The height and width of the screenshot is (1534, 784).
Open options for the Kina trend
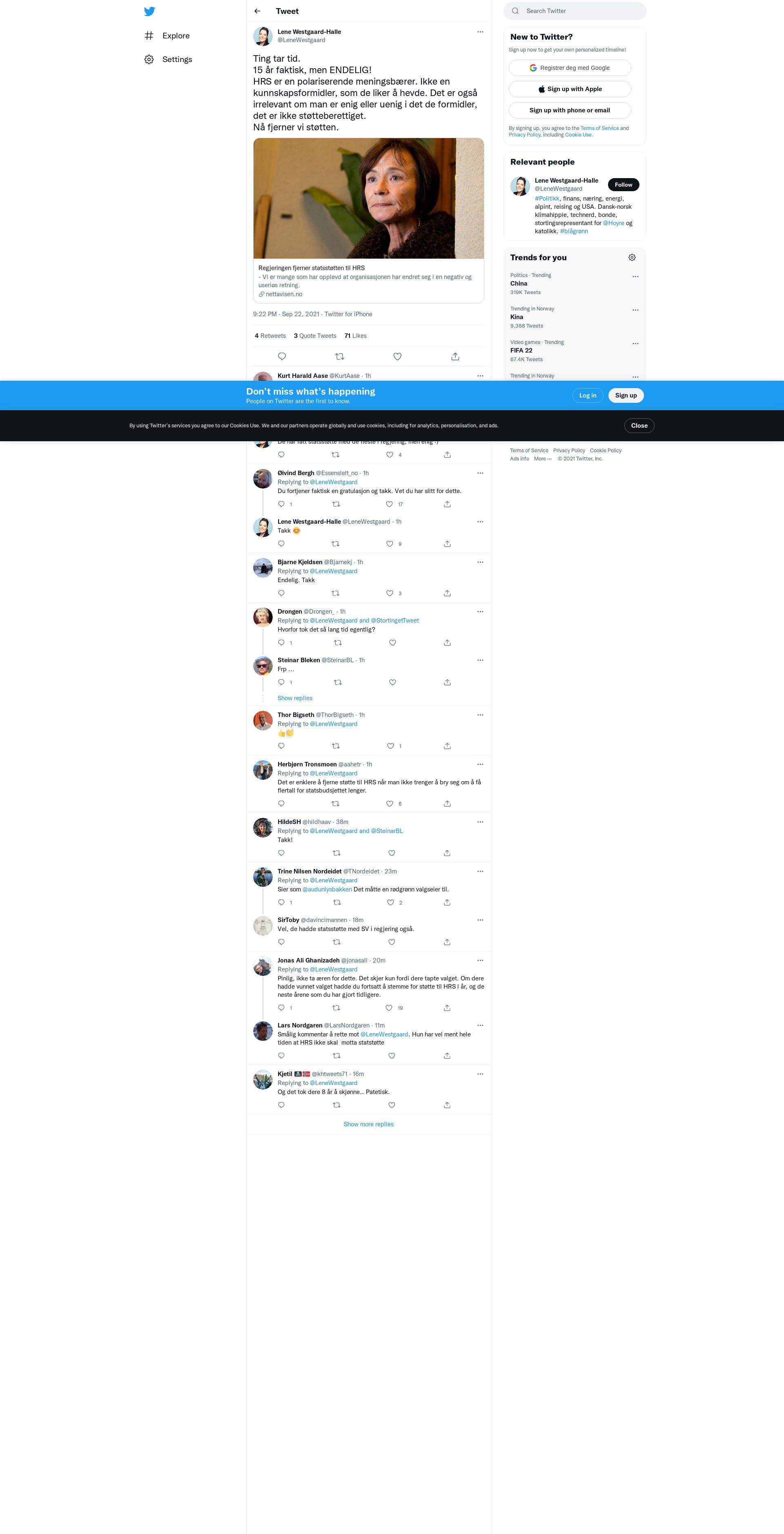pos(635,310)
